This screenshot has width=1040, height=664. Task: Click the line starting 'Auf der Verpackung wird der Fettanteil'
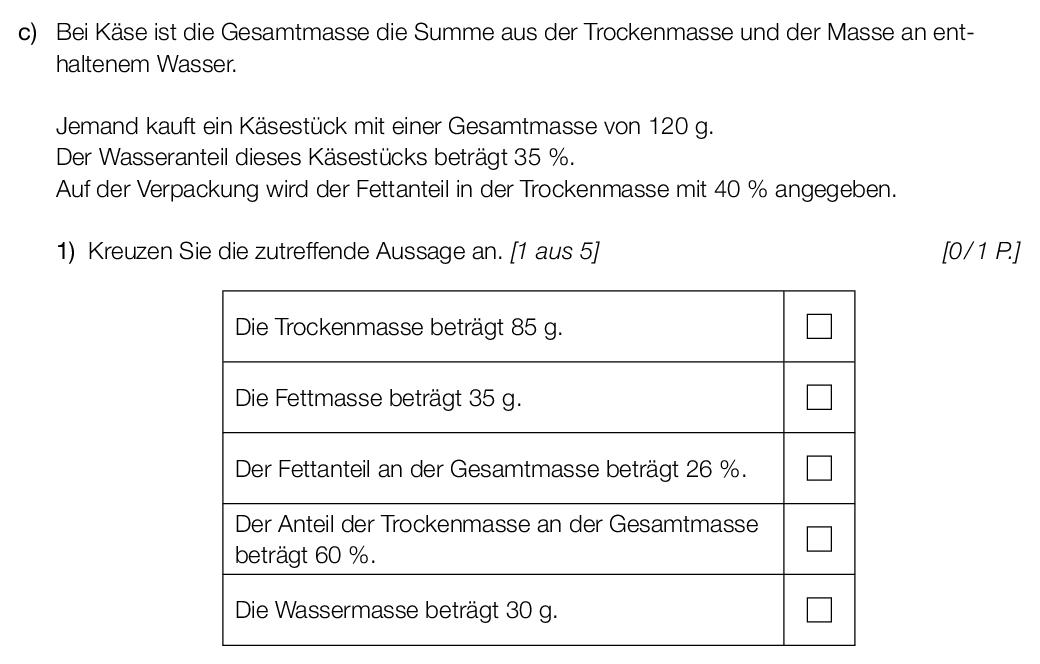[x=476, y=189]
